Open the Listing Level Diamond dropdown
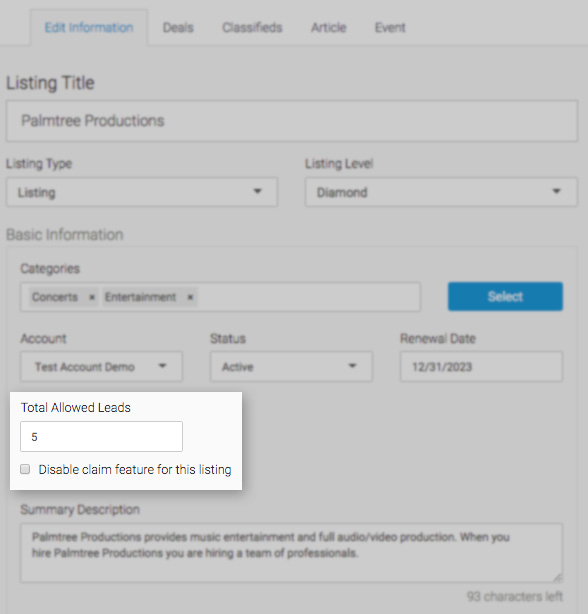 [x=441, y=192]
